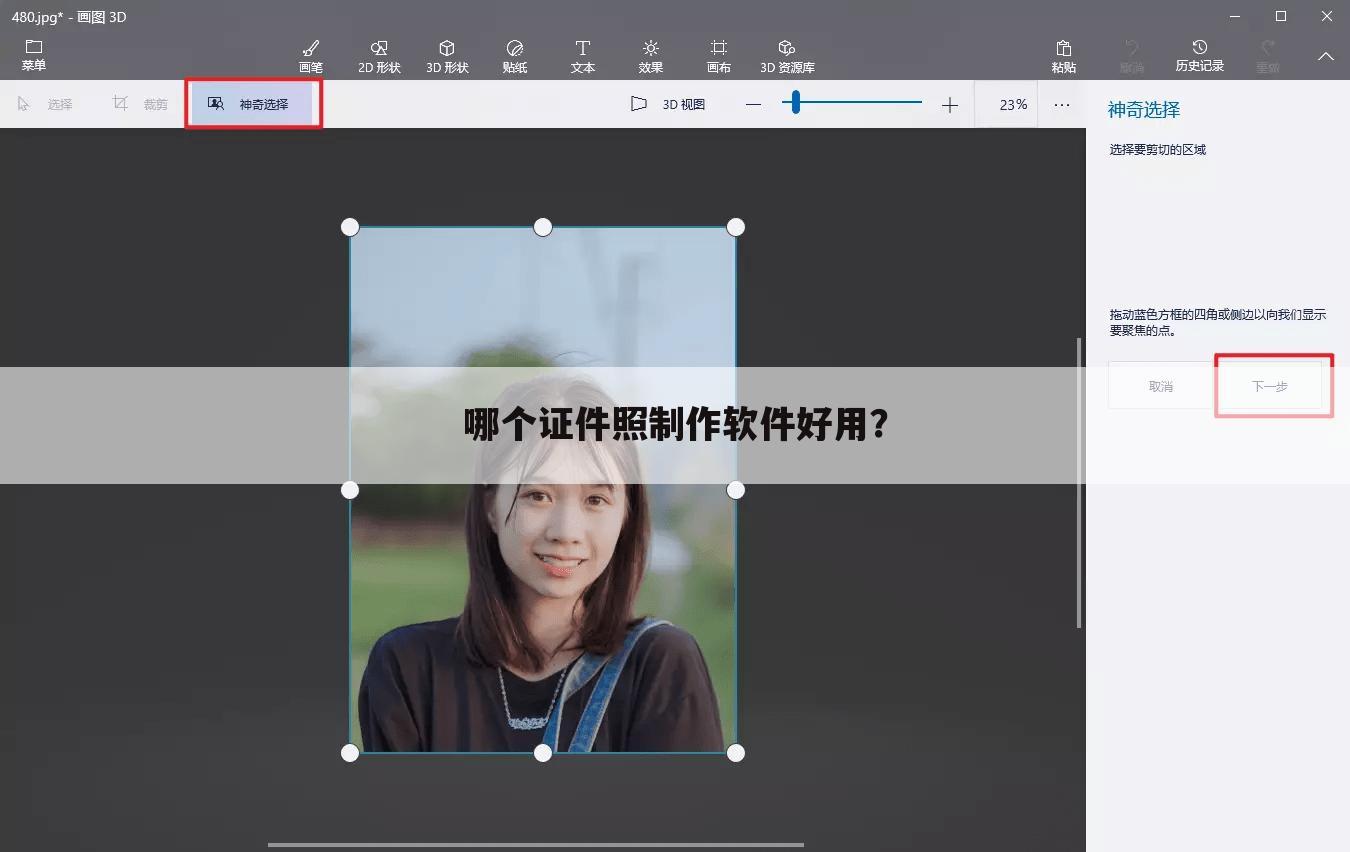Click the bottom-middle selection edge handle
Image resolution: width=1350 pixels, height=852 pixels.
[543, 753]
